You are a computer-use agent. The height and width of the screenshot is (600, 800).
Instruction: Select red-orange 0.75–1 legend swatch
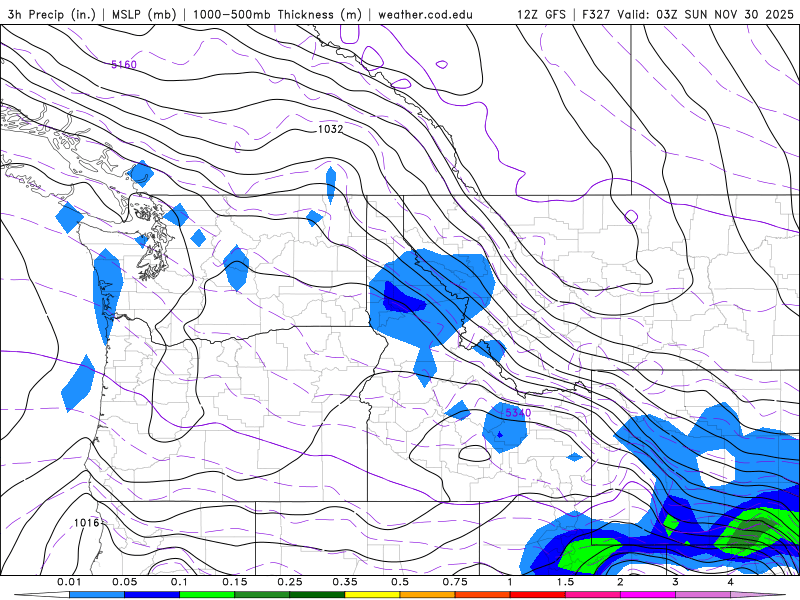pos(483,595)
